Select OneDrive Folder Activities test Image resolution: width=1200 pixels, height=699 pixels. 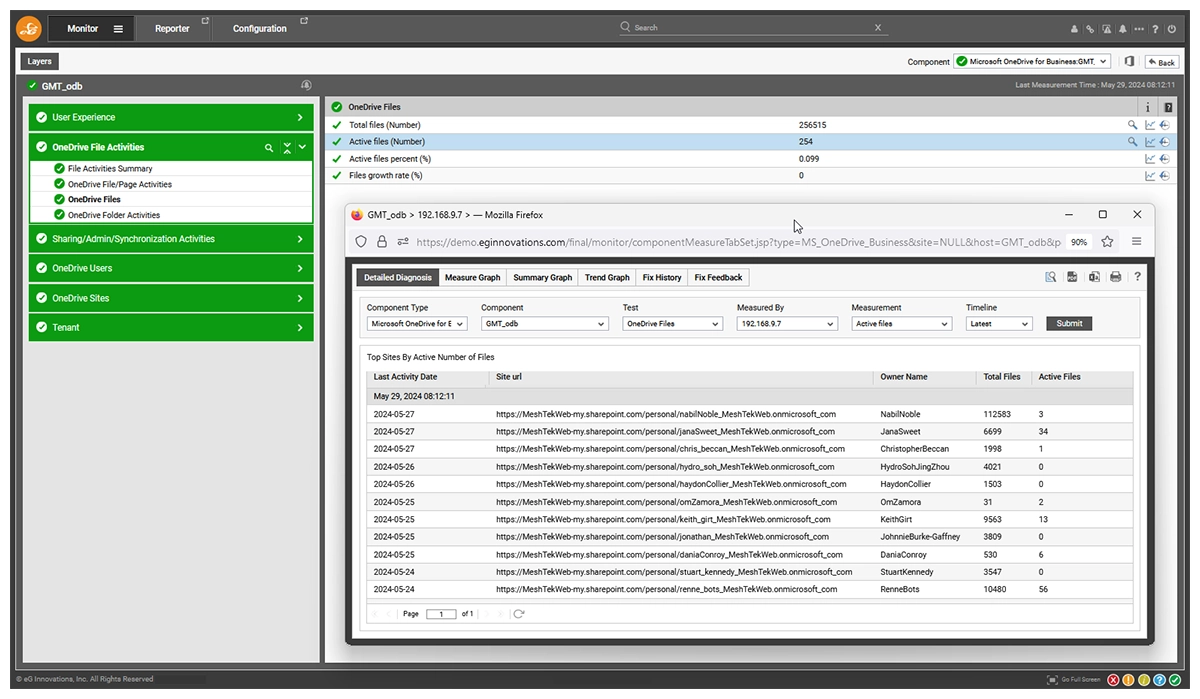pos(114,215)
